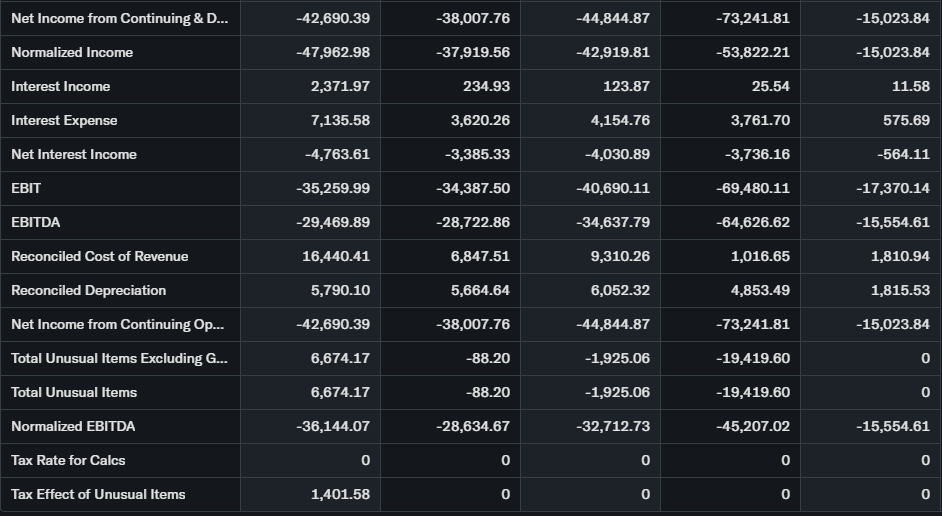Select the -69,480.11 EBIT cell
Screen dimensions: 942x516
coord(753,188)
